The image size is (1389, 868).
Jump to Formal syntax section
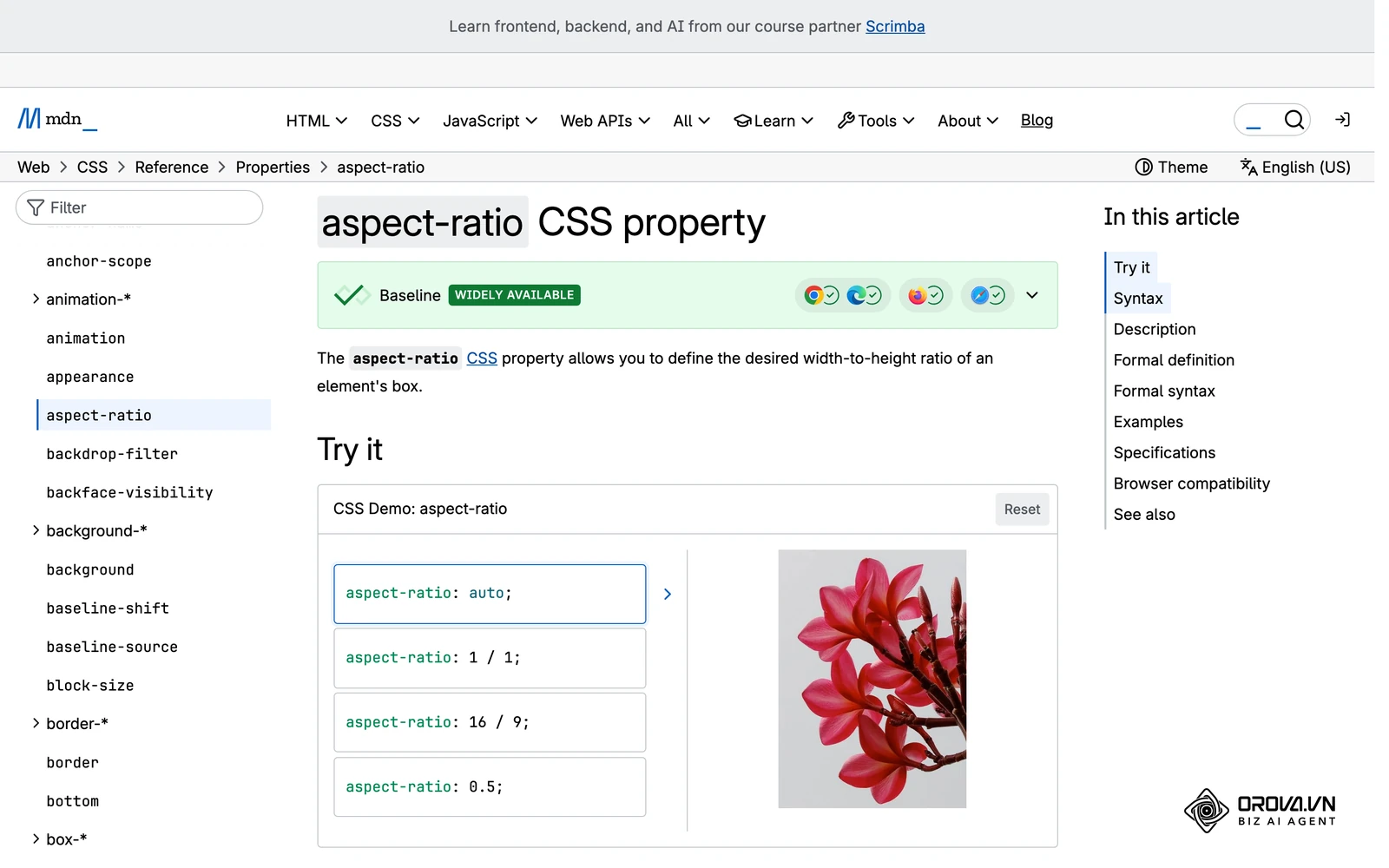1164,391
